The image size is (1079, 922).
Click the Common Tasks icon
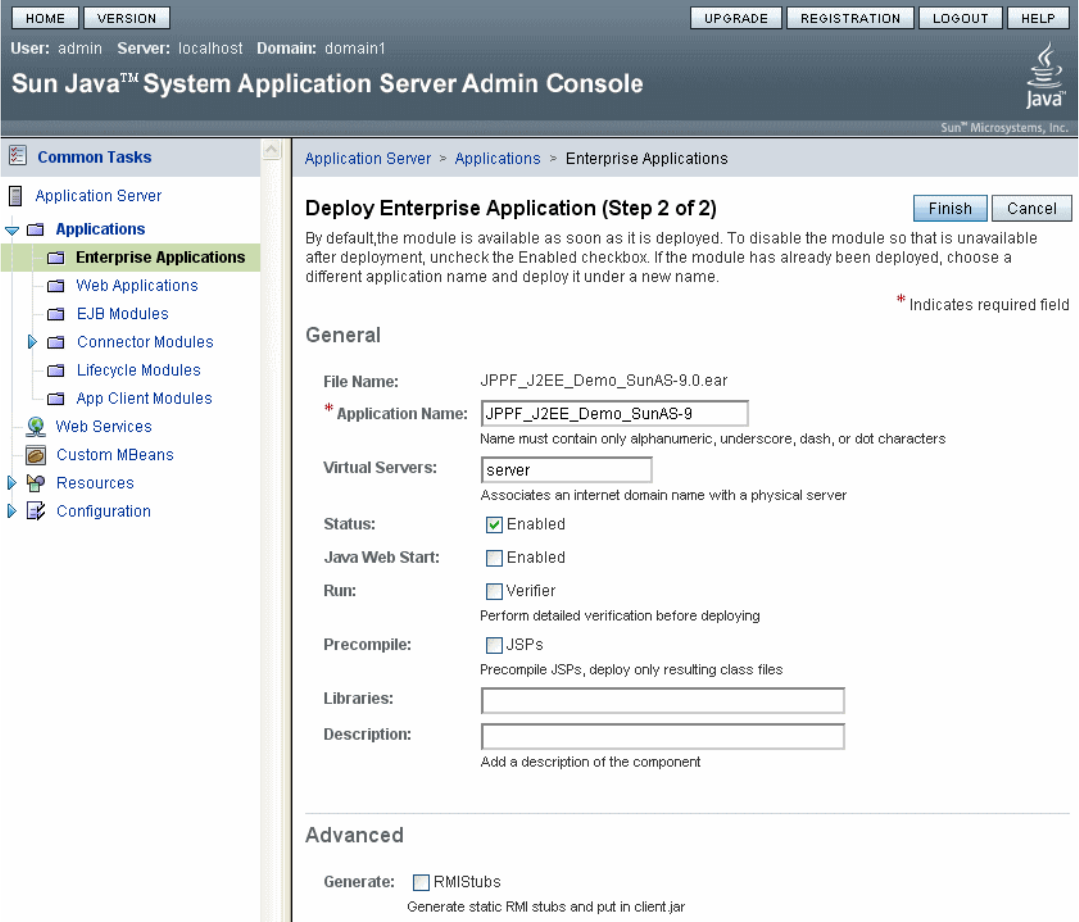[x=17, y=156]
